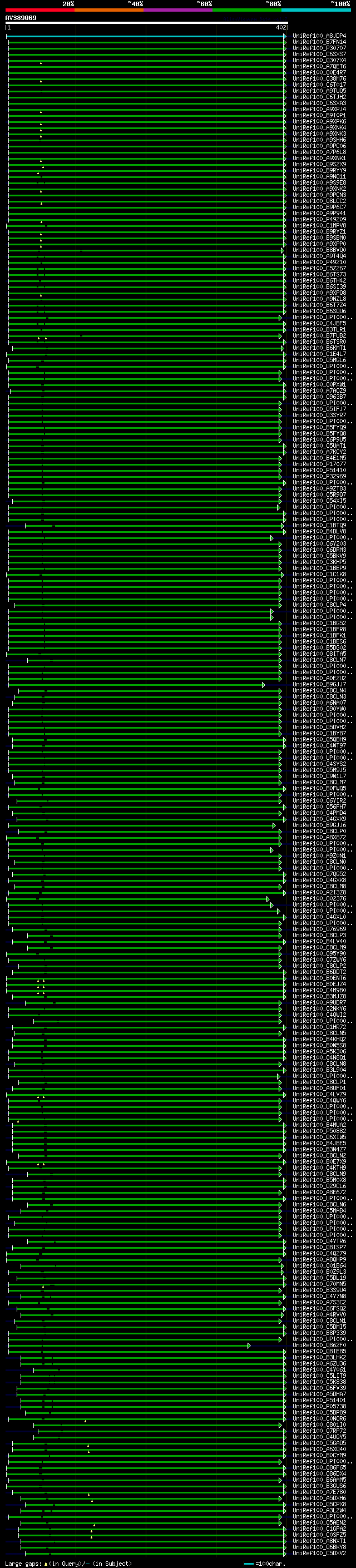356x1568 pixels.
Task: Choose the UniRef100_C6TJH2 hit
Action: tap(319, 97)
